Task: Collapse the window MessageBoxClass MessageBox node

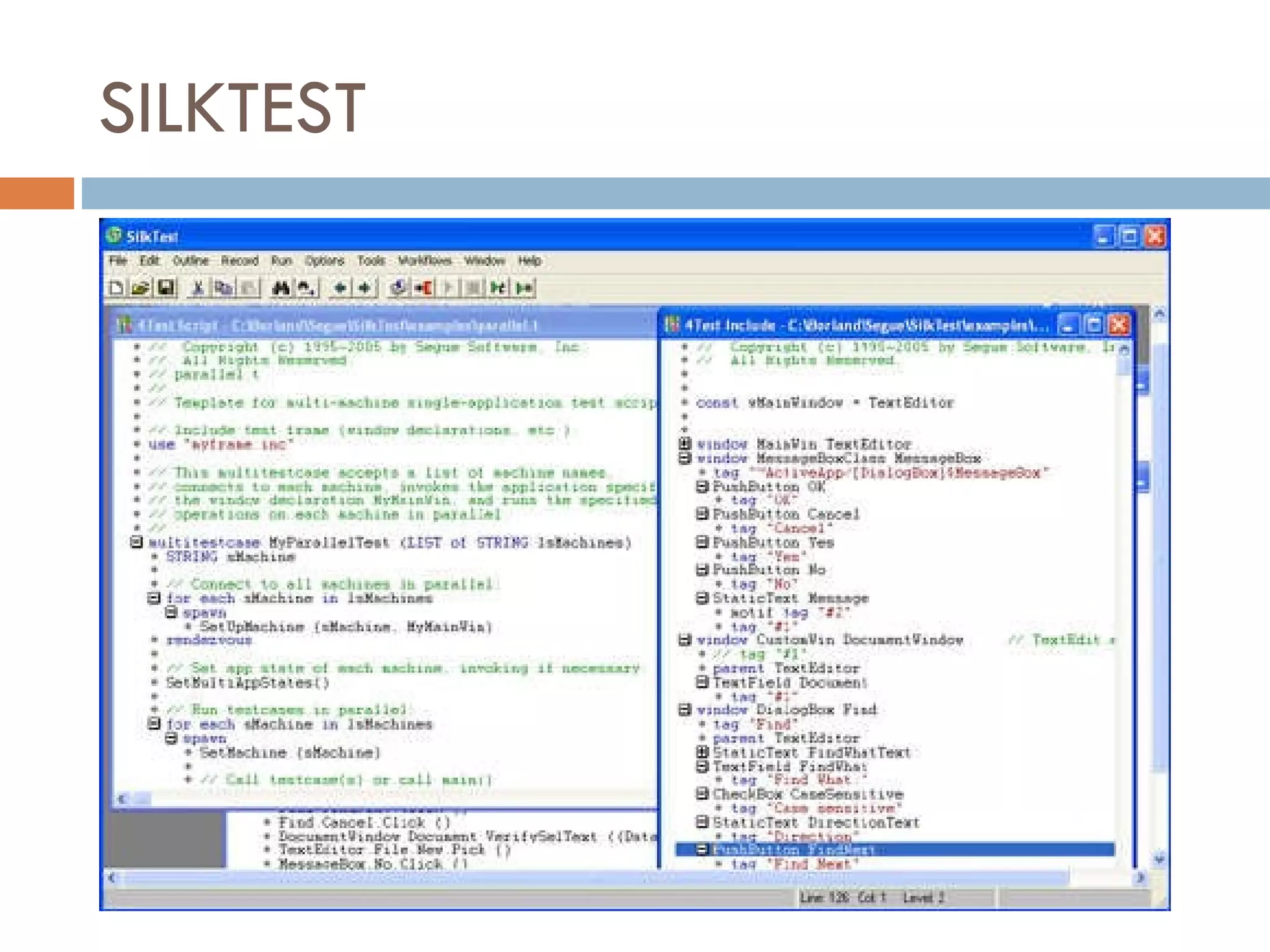Action: (x=685, y=458)
